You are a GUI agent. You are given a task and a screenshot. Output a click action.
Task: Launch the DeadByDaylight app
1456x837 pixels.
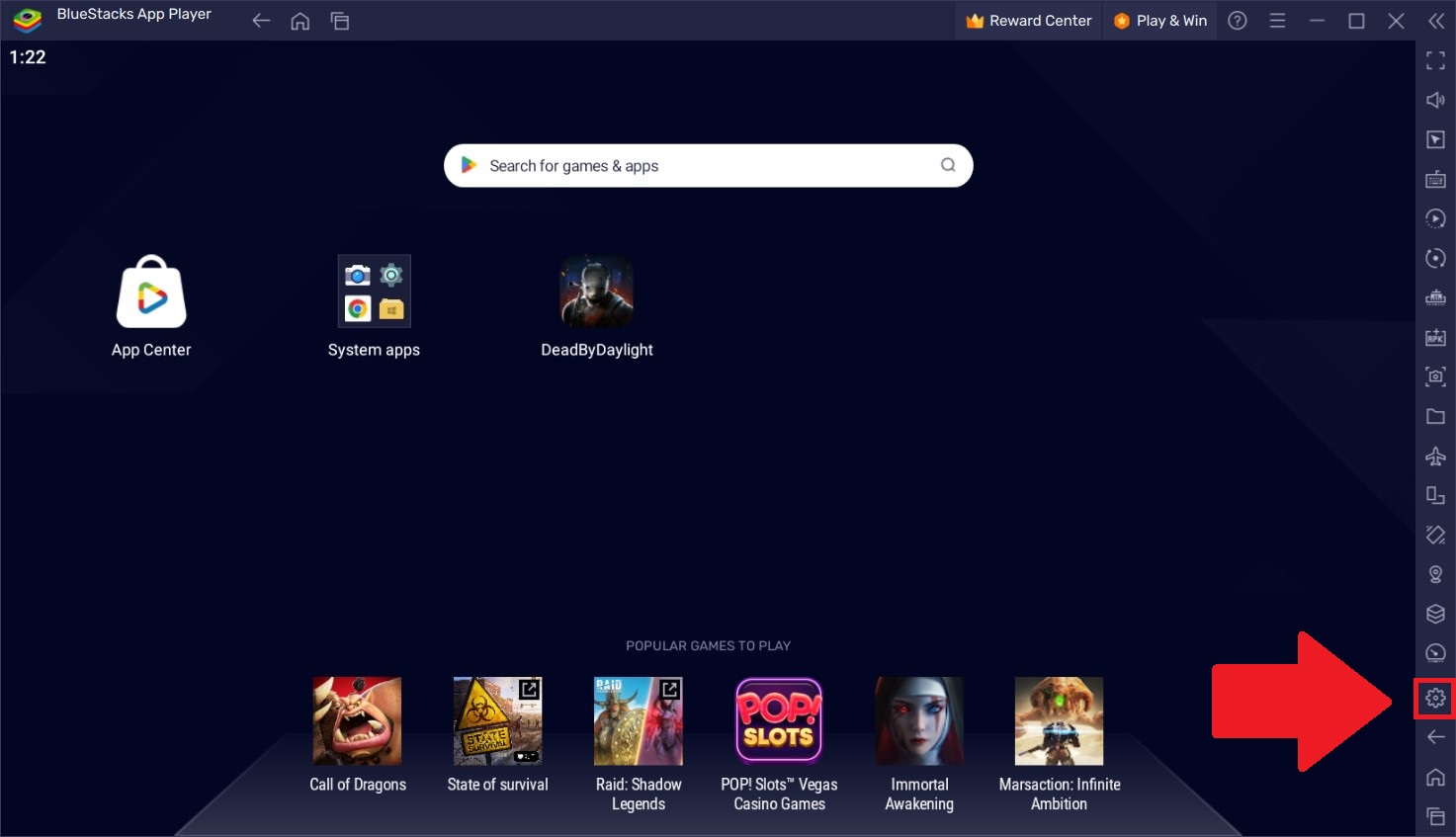point(596,306)
